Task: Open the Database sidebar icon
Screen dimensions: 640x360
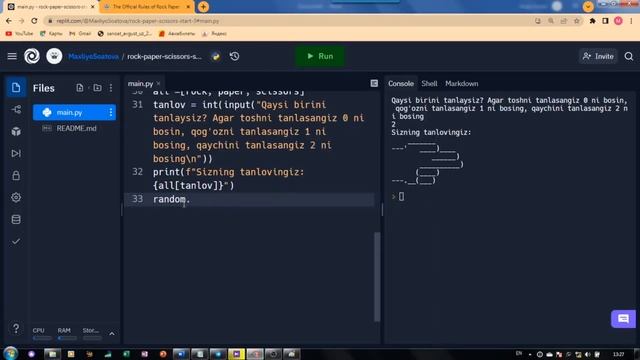Action: [16, 220]
